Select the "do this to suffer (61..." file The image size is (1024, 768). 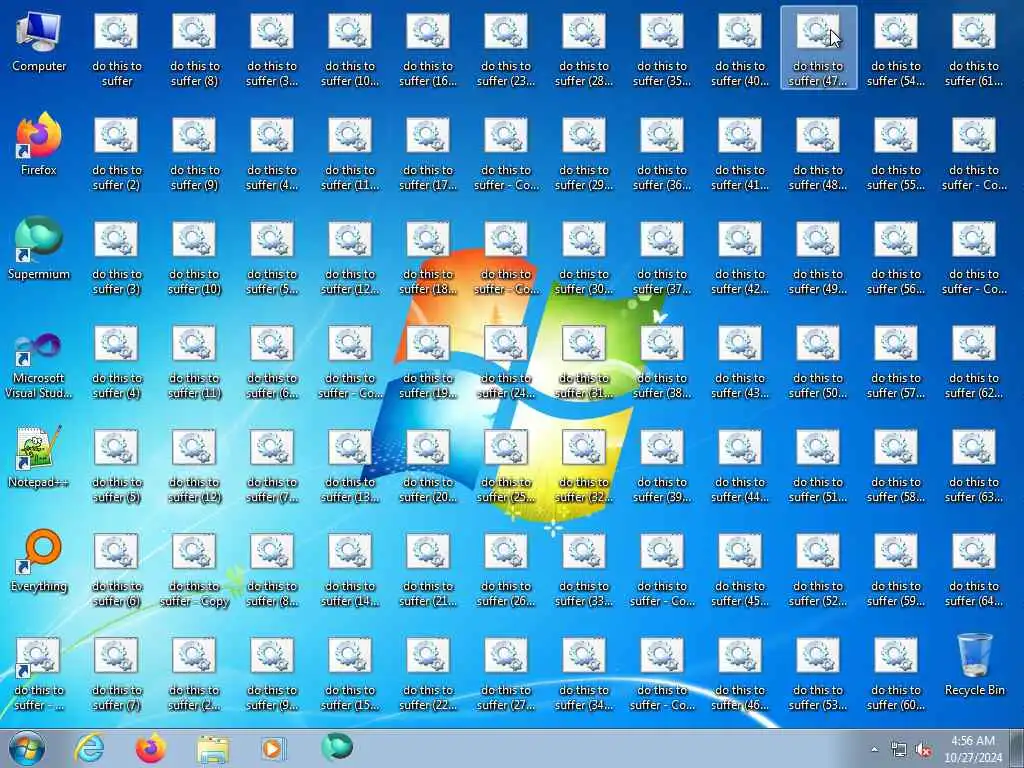click(x=974, y=50)
